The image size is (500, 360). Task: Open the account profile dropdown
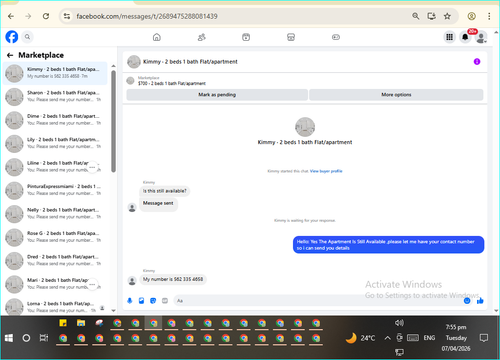(x=481, y=37)
